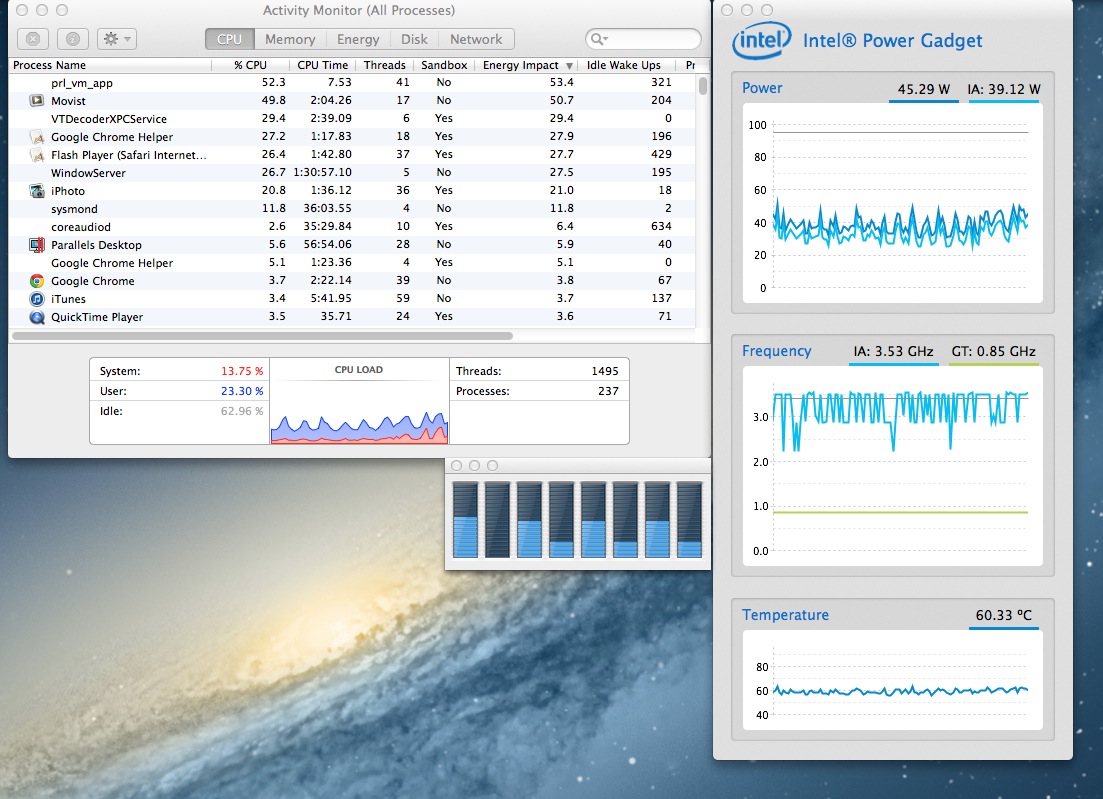
Task: Click the Idle 62.96 % value
Action: (242, 411)
